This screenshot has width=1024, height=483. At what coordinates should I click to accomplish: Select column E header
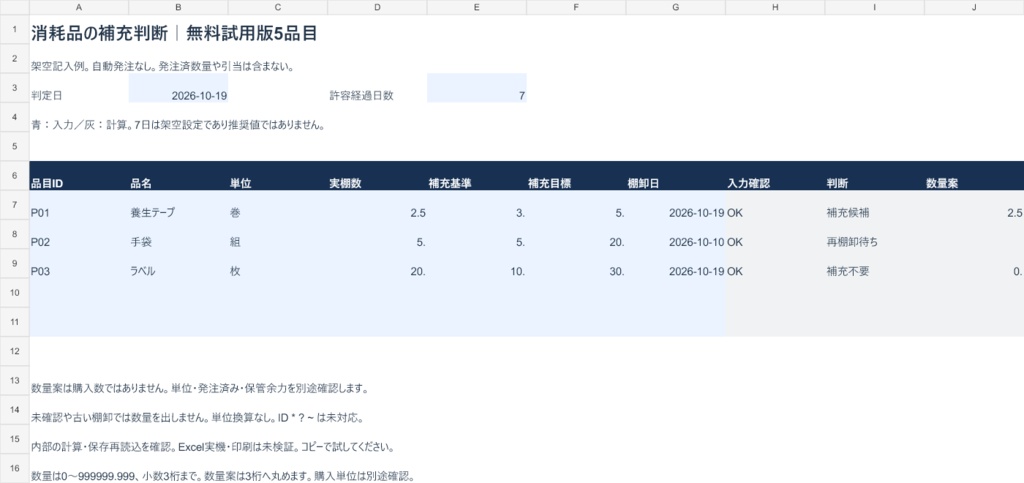[477, 7]
